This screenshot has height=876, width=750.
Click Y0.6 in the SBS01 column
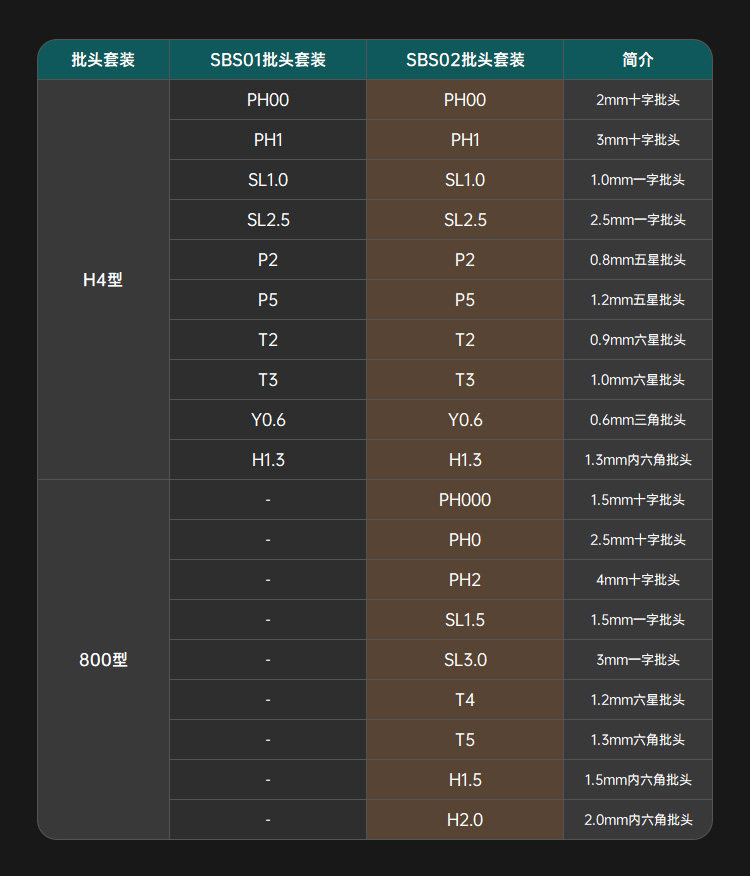[x=268, y=420]
